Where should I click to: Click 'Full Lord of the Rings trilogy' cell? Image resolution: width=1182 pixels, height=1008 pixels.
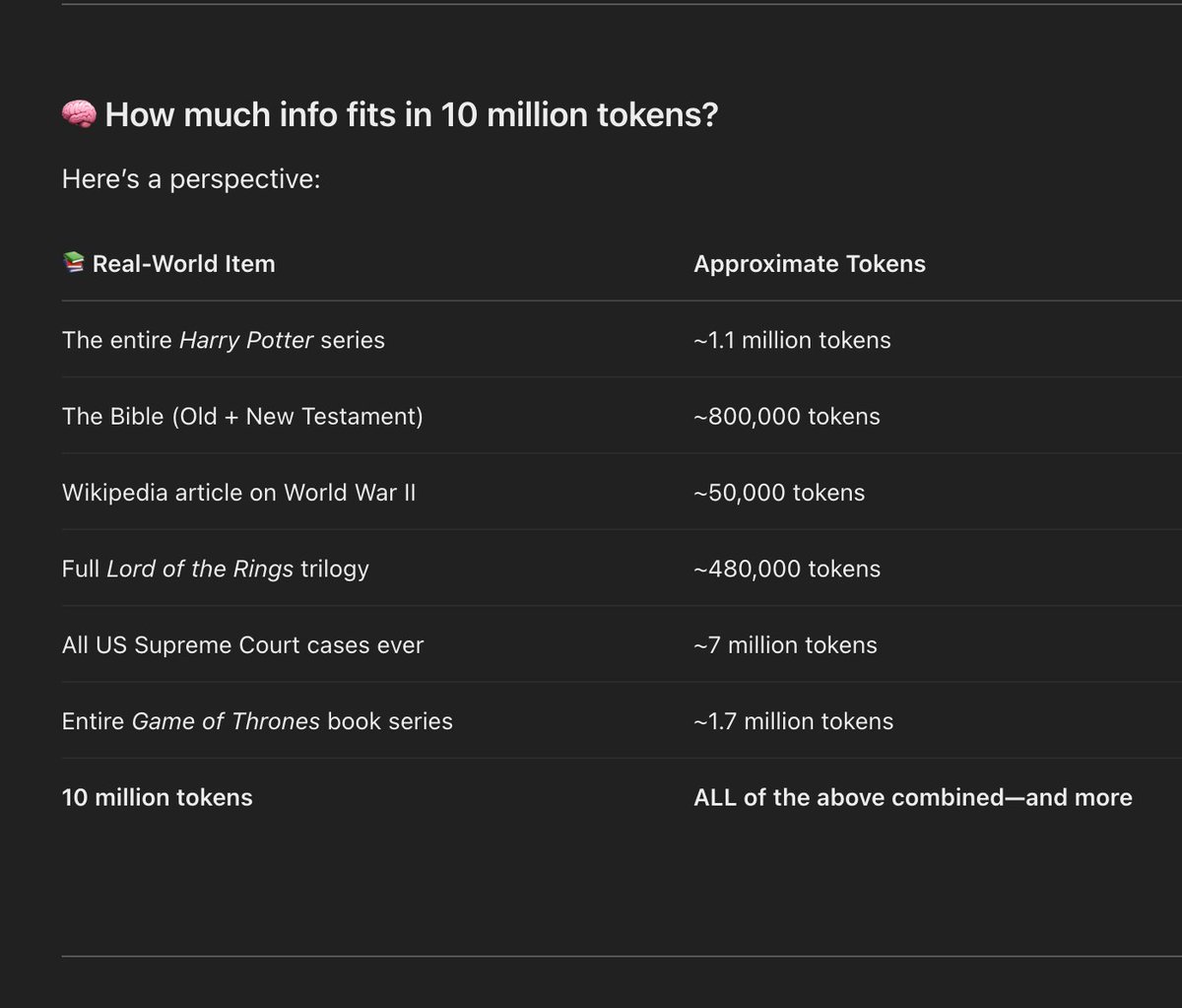tap(216, 569)
